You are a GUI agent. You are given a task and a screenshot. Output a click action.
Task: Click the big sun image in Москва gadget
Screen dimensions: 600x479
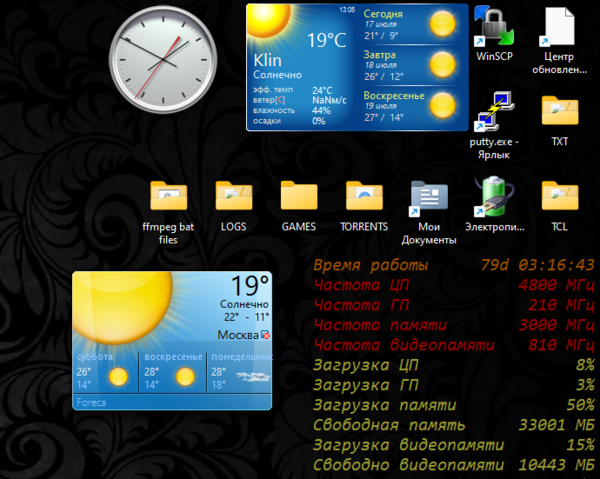123,308
